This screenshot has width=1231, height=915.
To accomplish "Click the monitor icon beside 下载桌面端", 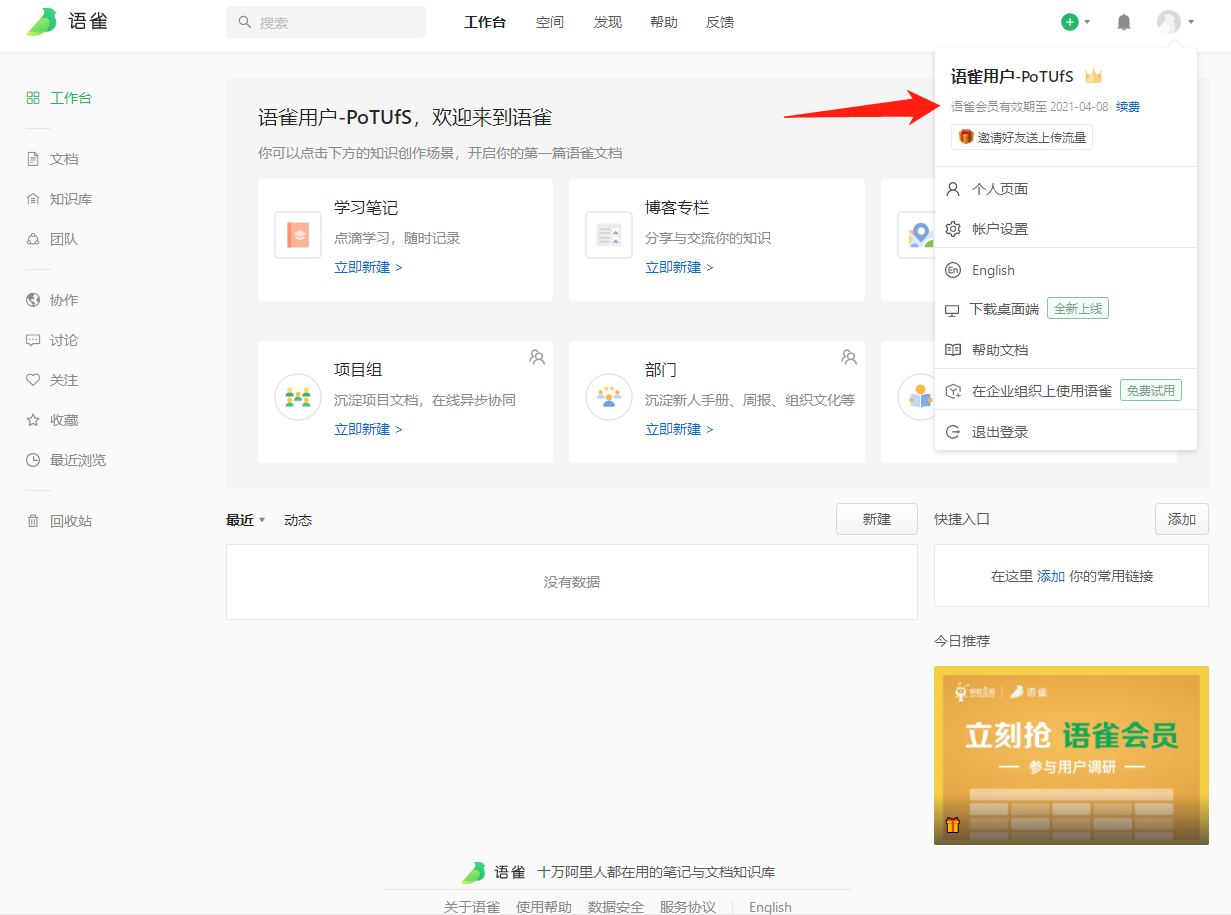I will click(x=952, y=310).
